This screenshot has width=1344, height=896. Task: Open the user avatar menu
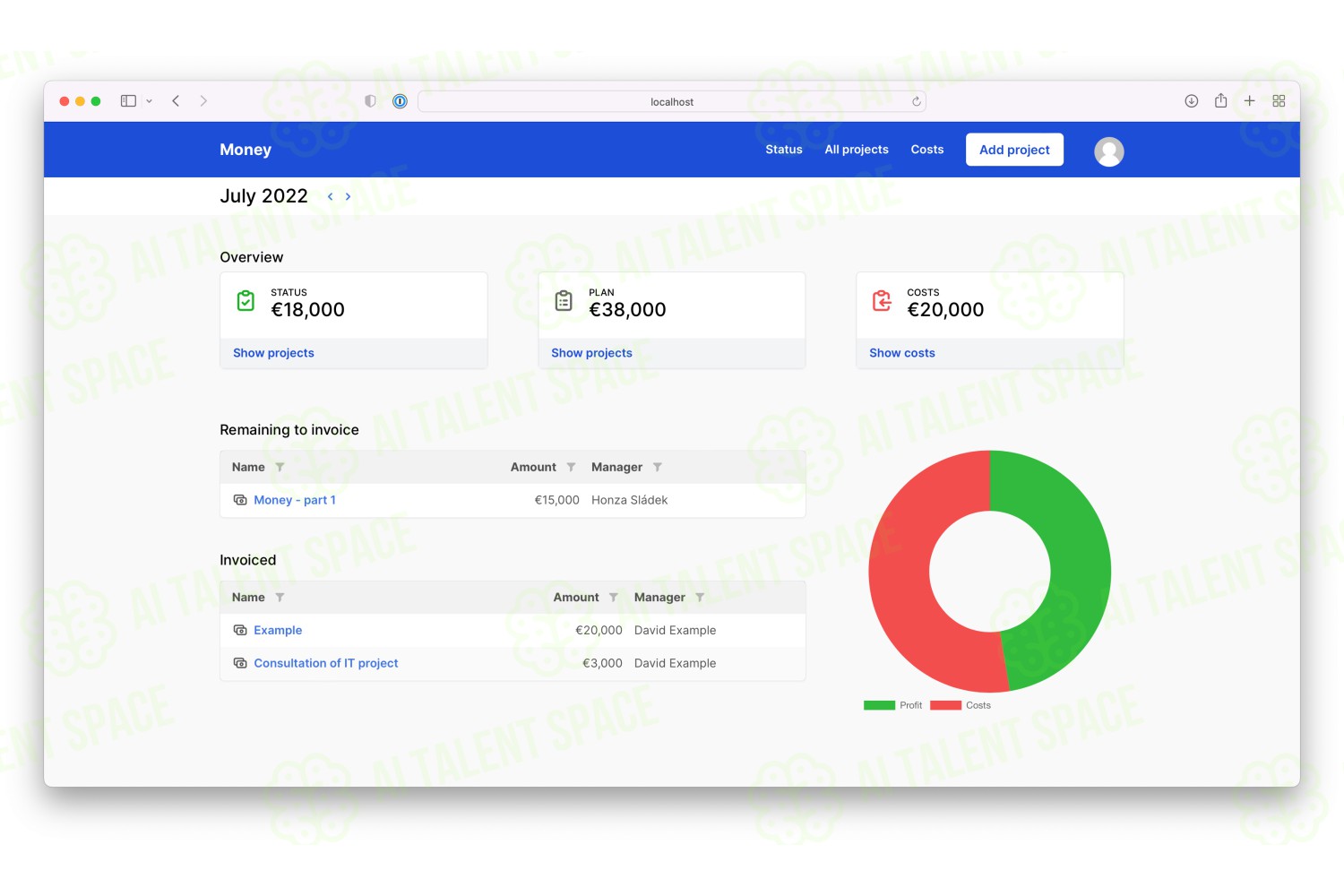coord(1109,151)
